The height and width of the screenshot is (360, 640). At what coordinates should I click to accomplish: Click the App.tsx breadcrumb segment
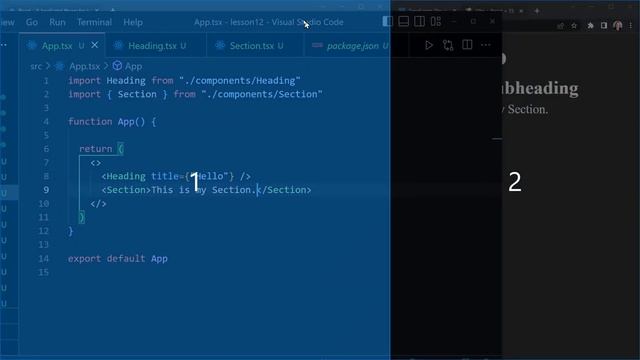(x=84, y=66)
